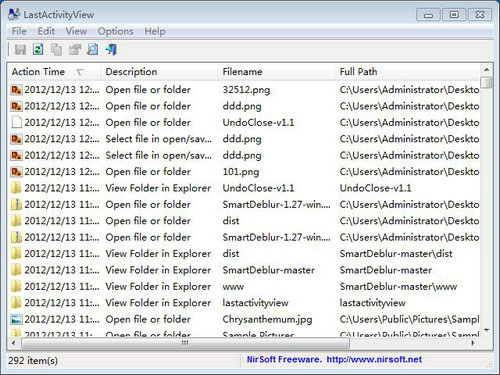Click the folder icon of the www row
This screenshot has width=500, height=375.
[16, 286]
